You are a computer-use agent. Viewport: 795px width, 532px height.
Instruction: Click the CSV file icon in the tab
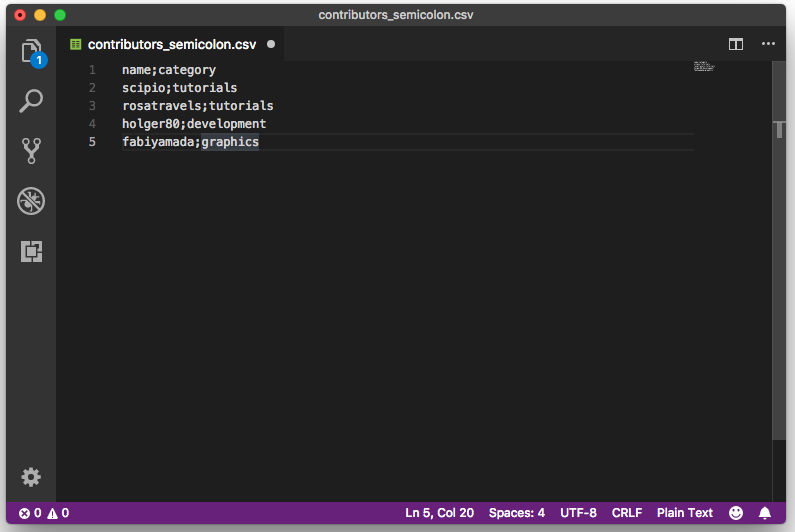76,45
